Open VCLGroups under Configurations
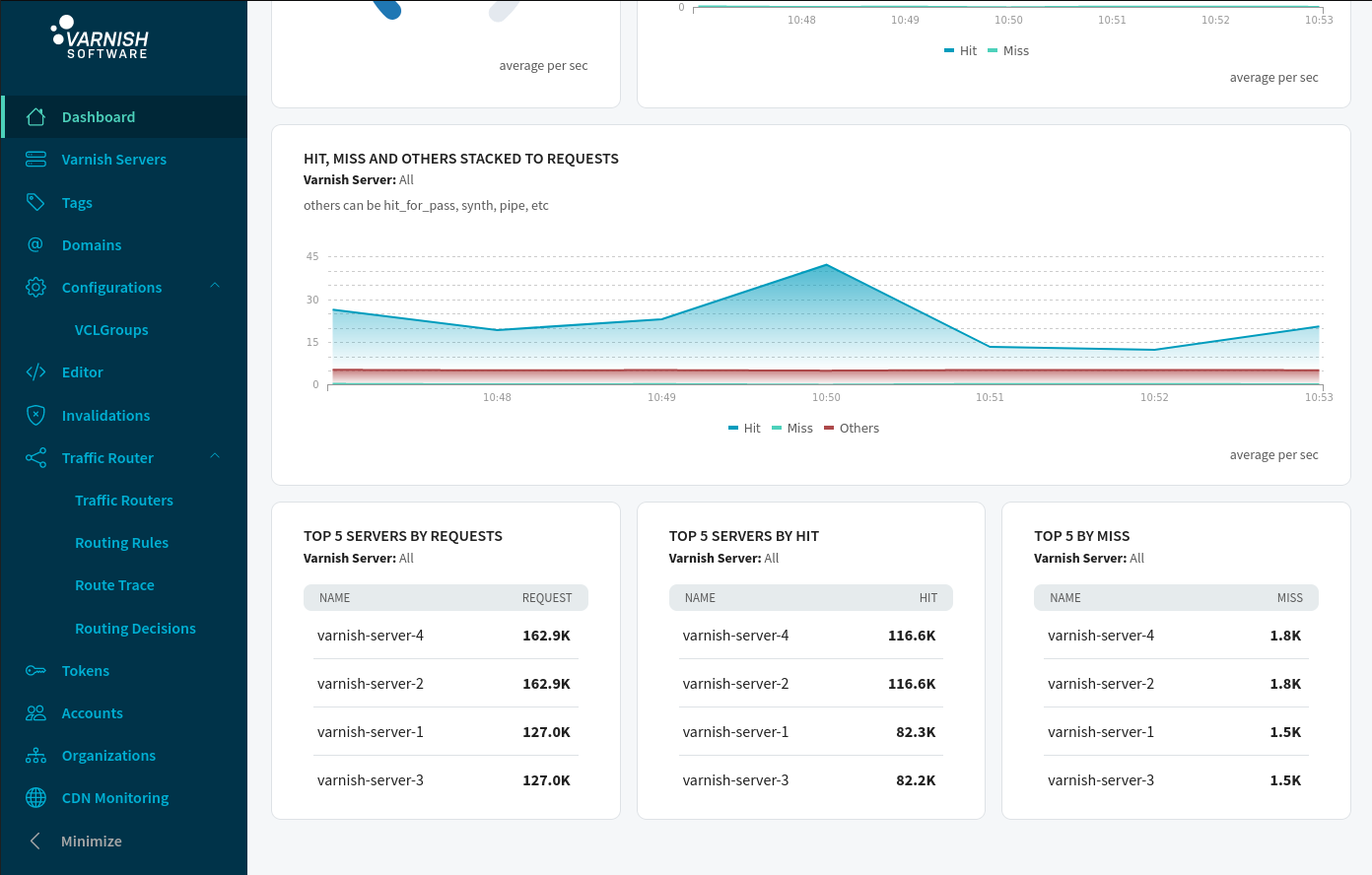 [x=111, y=330]
